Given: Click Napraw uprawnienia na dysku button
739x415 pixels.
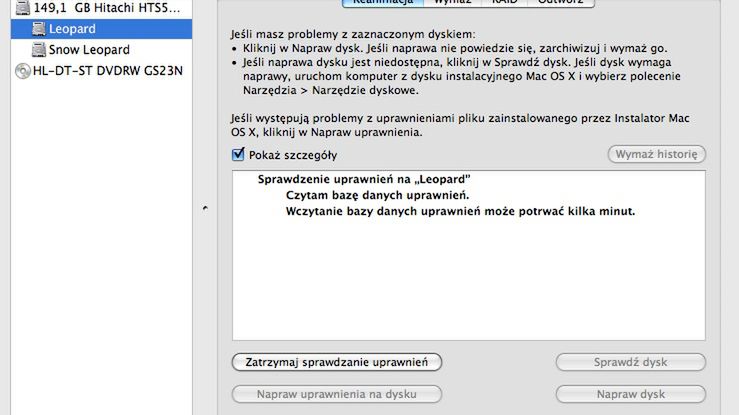Looking at the screenshot, I should click(x=337, y=394).
